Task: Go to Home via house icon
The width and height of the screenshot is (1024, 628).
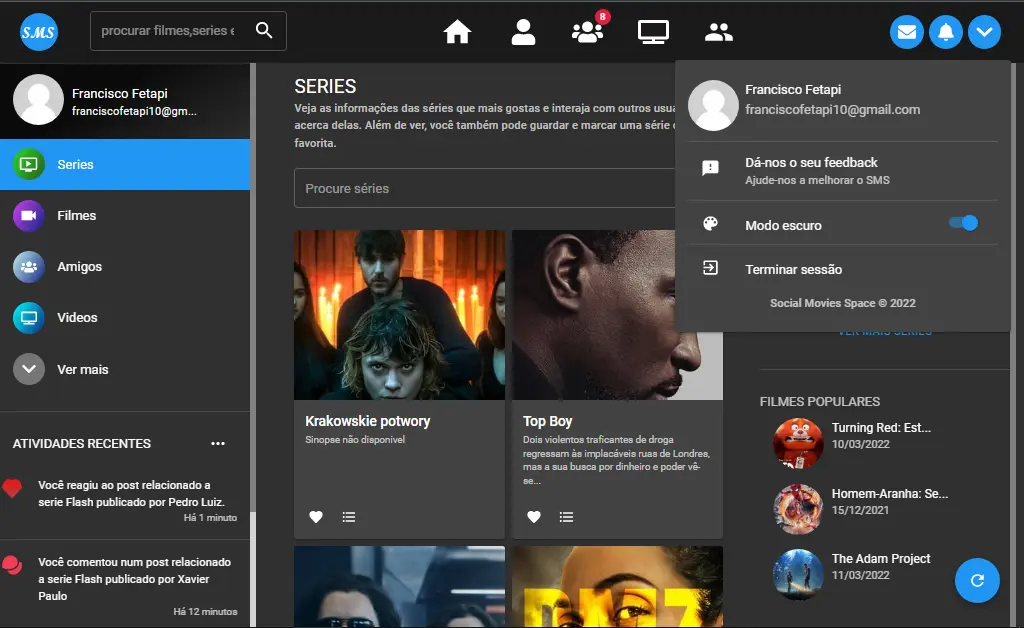Action: [457, 31]
